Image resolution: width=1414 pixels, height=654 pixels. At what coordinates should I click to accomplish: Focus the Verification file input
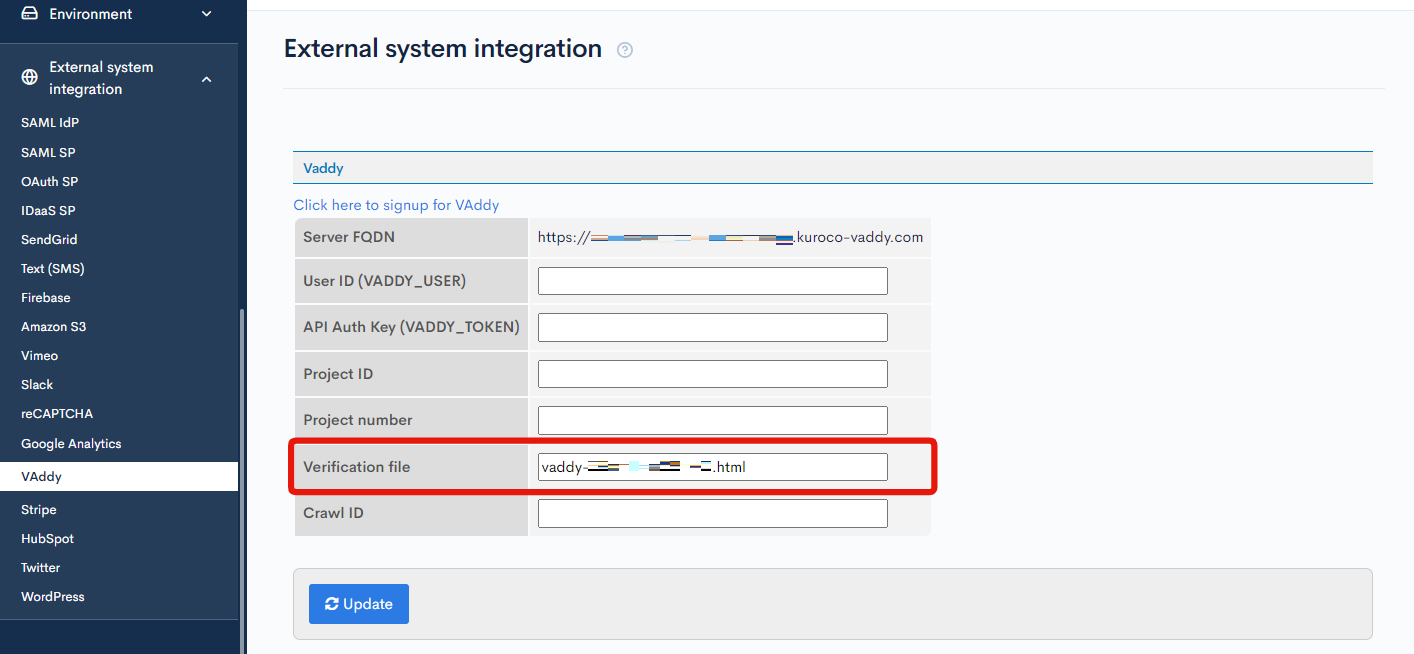click(713, 467)
